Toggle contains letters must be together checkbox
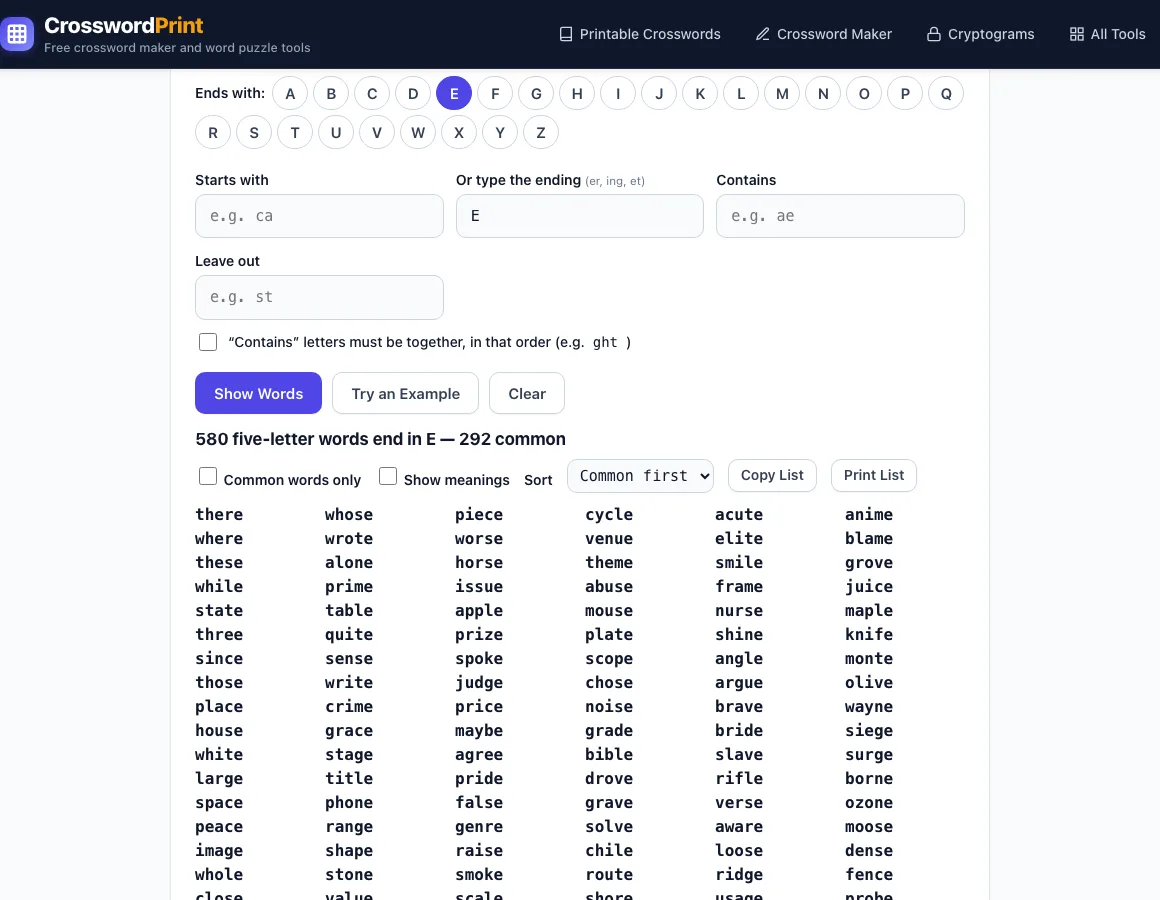1160x900 pixels. coord(208,342)
